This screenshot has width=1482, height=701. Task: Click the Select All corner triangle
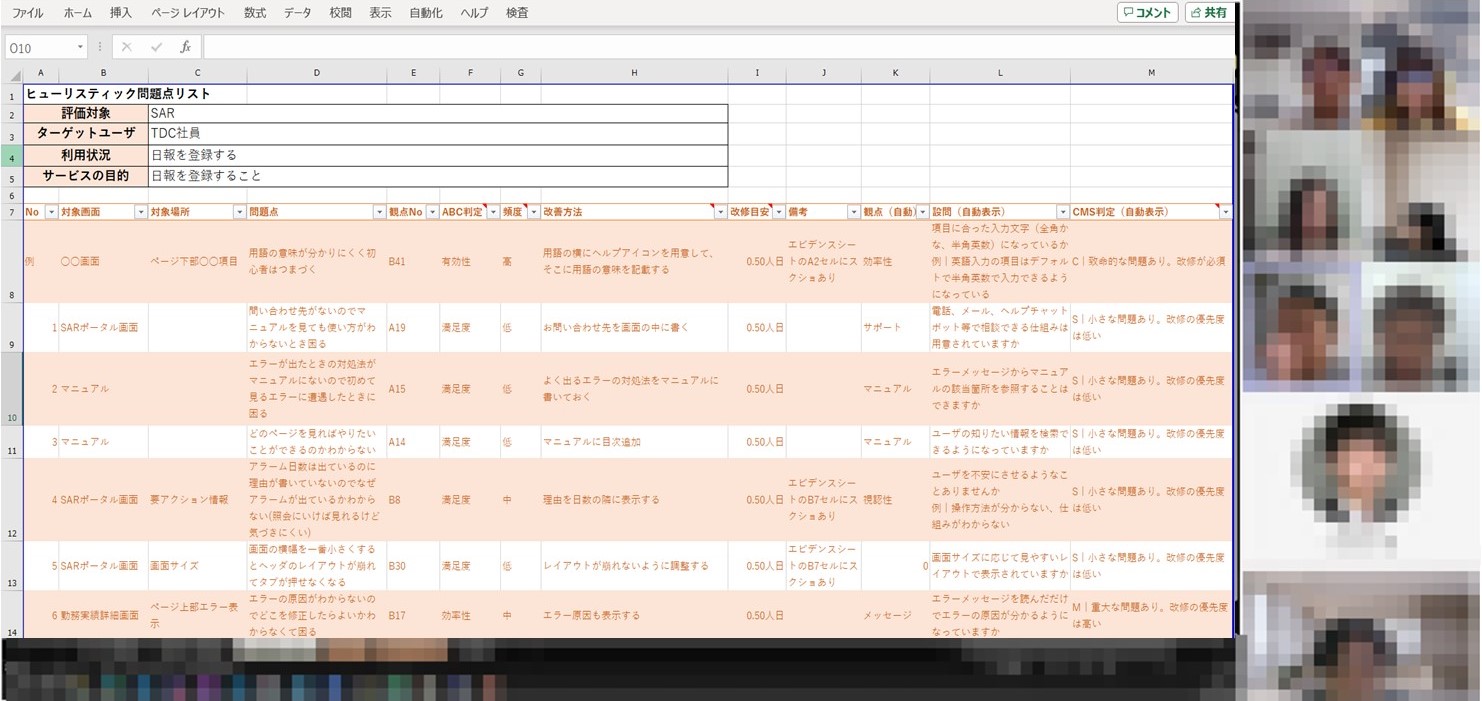[x=14, y=75]
